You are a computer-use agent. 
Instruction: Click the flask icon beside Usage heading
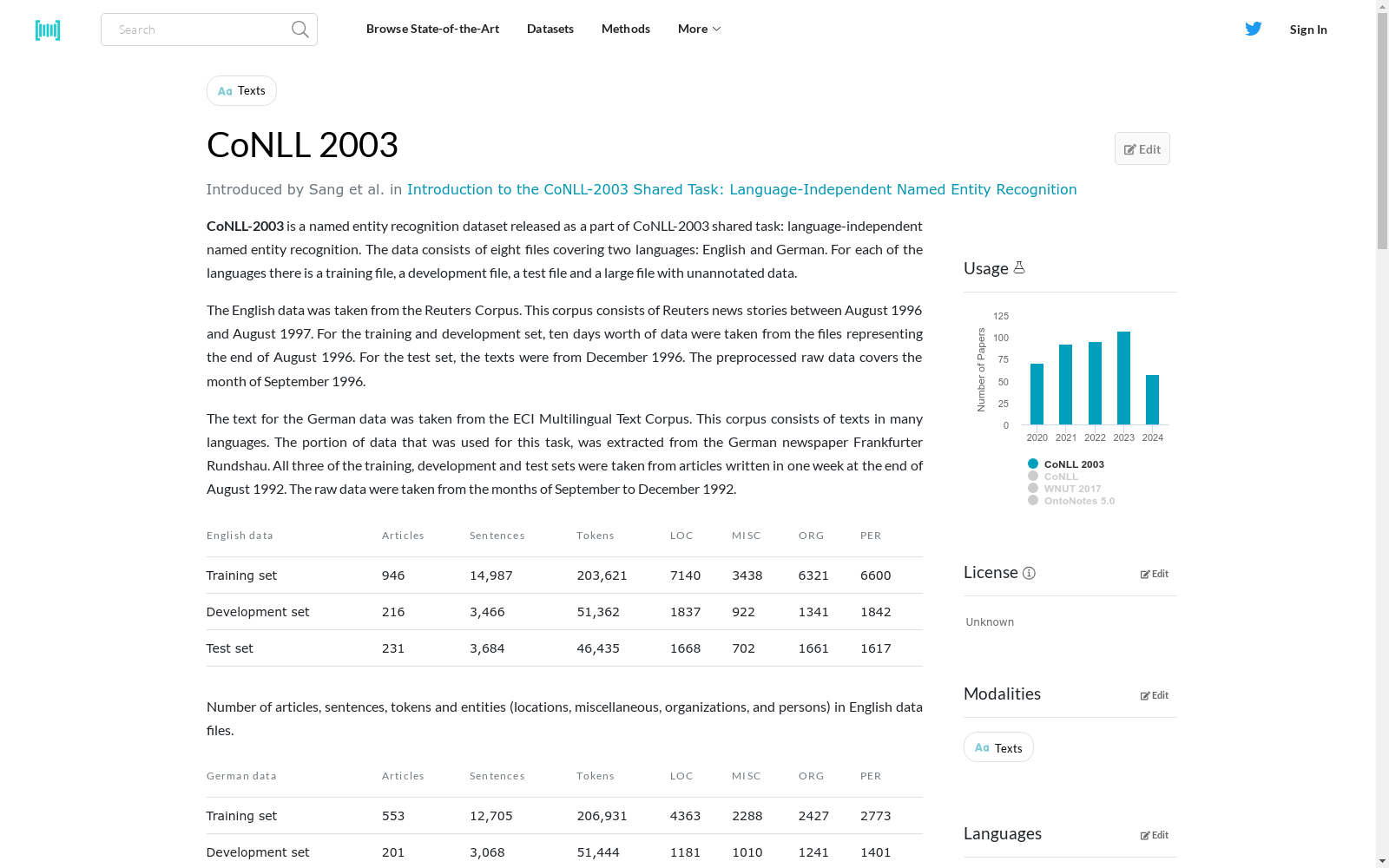point(1019,267)
